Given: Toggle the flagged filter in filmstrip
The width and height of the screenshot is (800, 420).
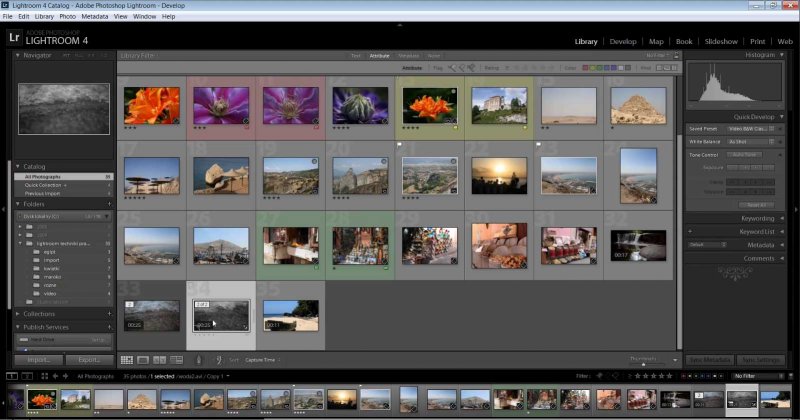Looking at the screenshot, I should tap(597, 377).
